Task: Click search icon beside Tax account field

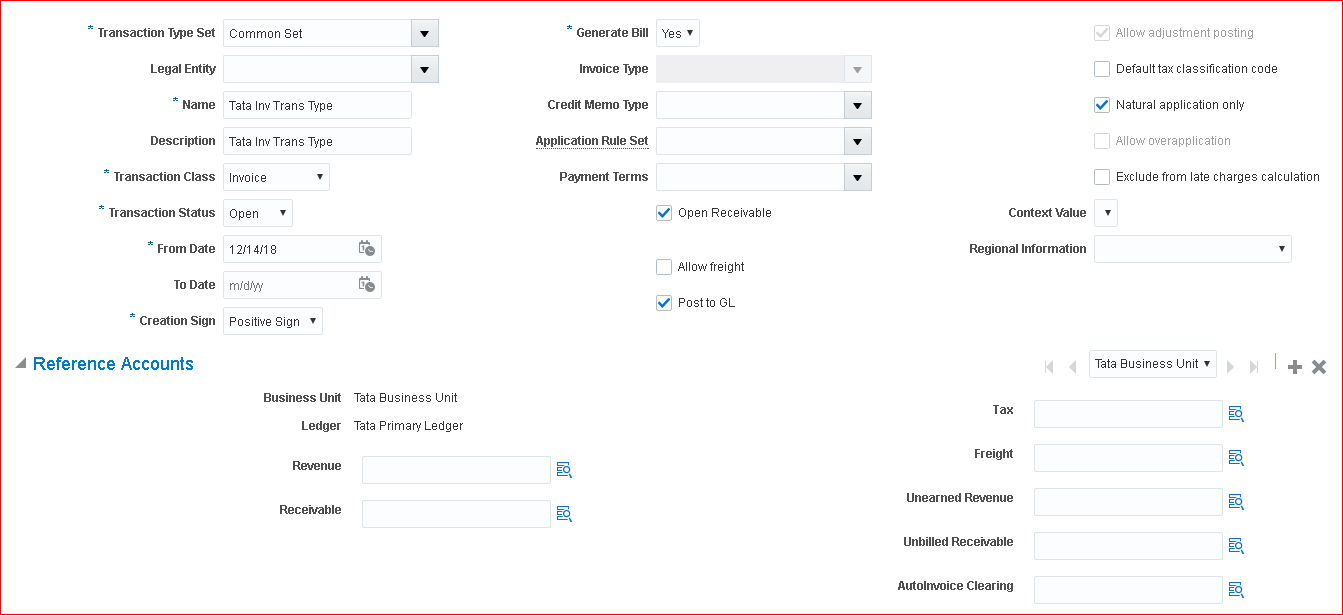Action: click(x=1236, y=414)
